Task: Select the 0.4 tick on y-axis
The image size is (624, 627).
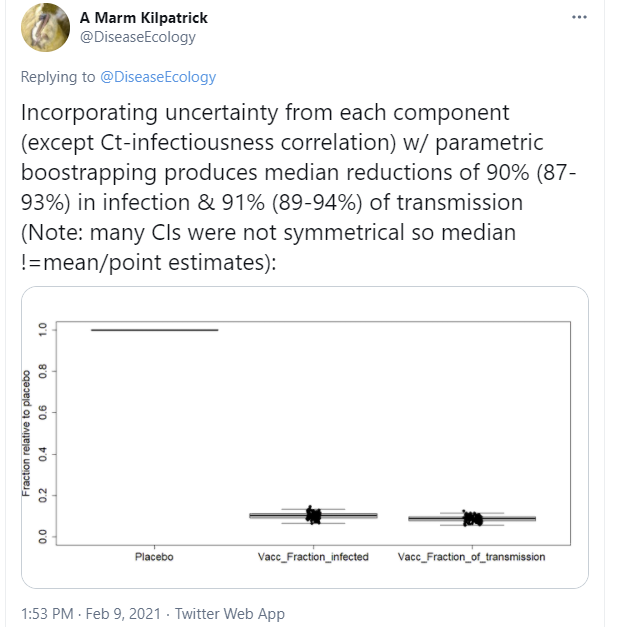Action: coord(42,454)
